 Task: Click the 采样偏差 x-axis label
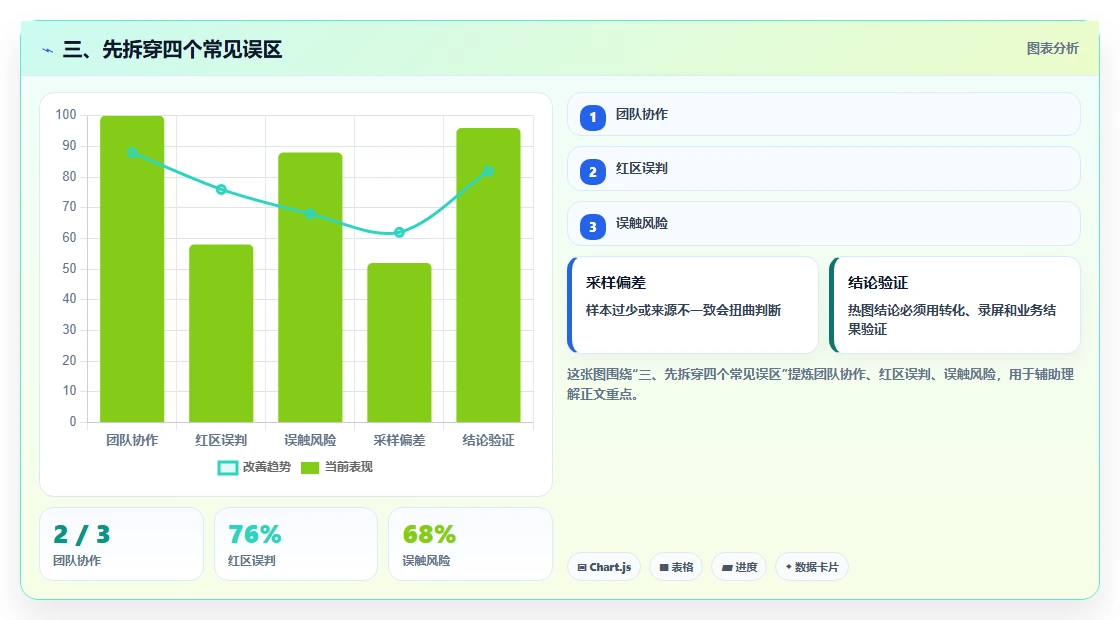(x=399, y=440)
